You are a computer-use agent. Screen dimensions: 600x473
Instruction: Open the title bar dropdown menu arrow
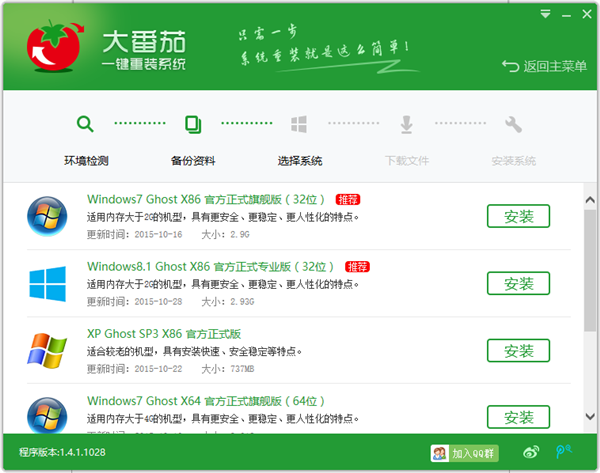[x=545, y=15]
